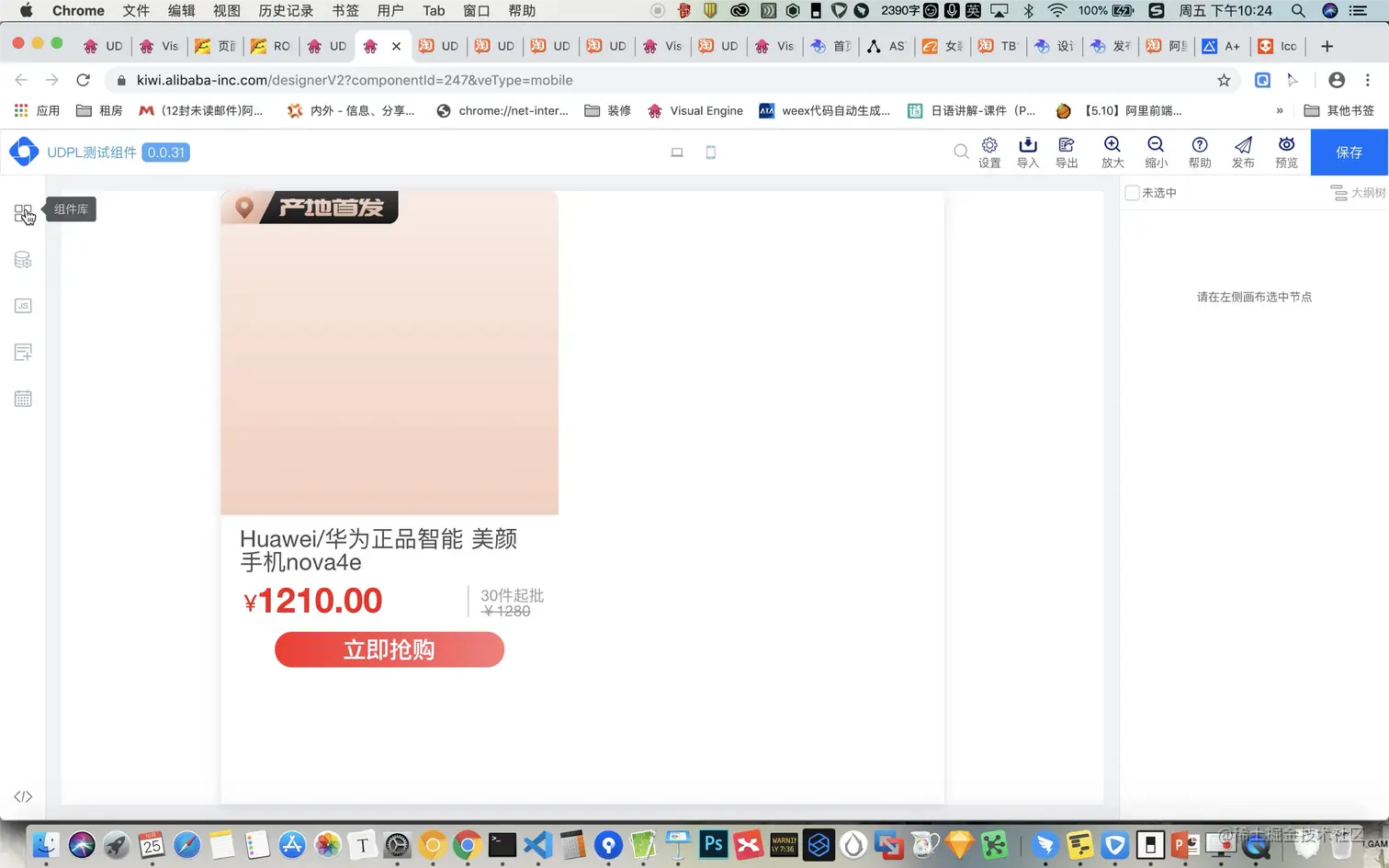The width and height of the screenshot is (1389, 868).
Task: Open the component library sidebar icon
Action: click(x=23, y=213)
